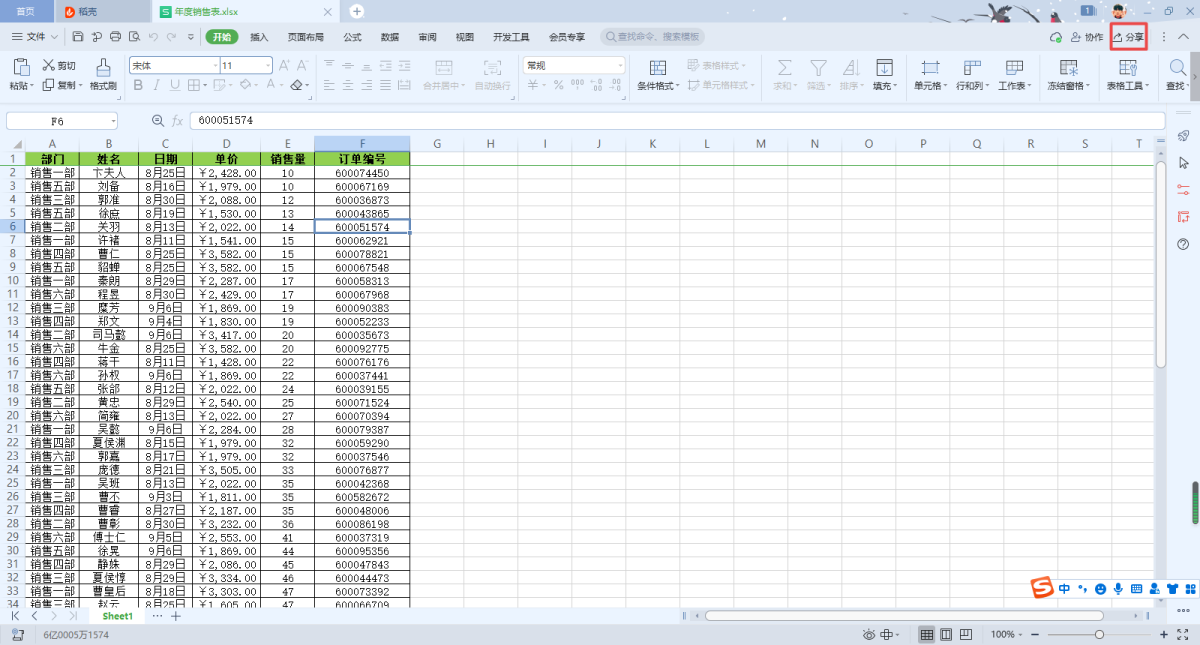The image size is (1200, 645).
Task: Click the 分享 (Share) button
Action: pyautogui.click(x=1128, y=37)
